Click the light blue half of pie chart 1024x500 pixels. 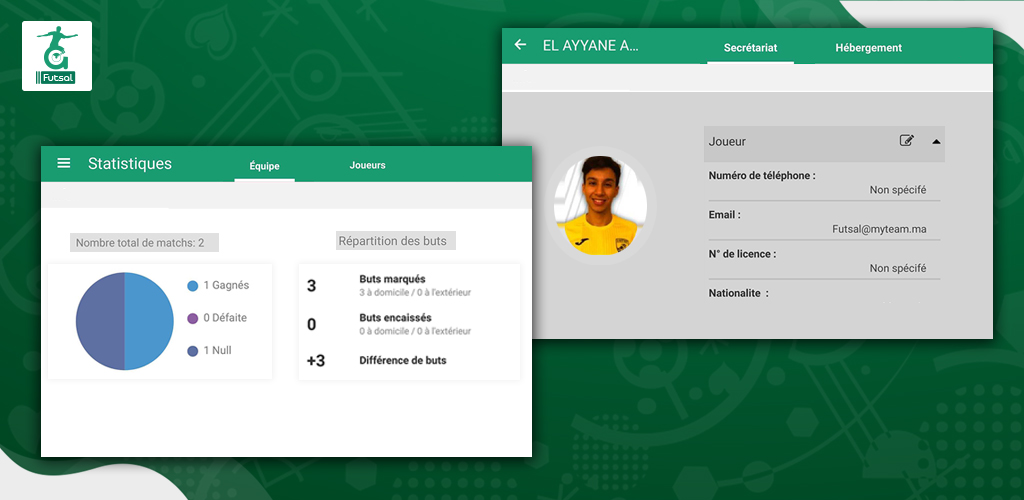point(149,321)
